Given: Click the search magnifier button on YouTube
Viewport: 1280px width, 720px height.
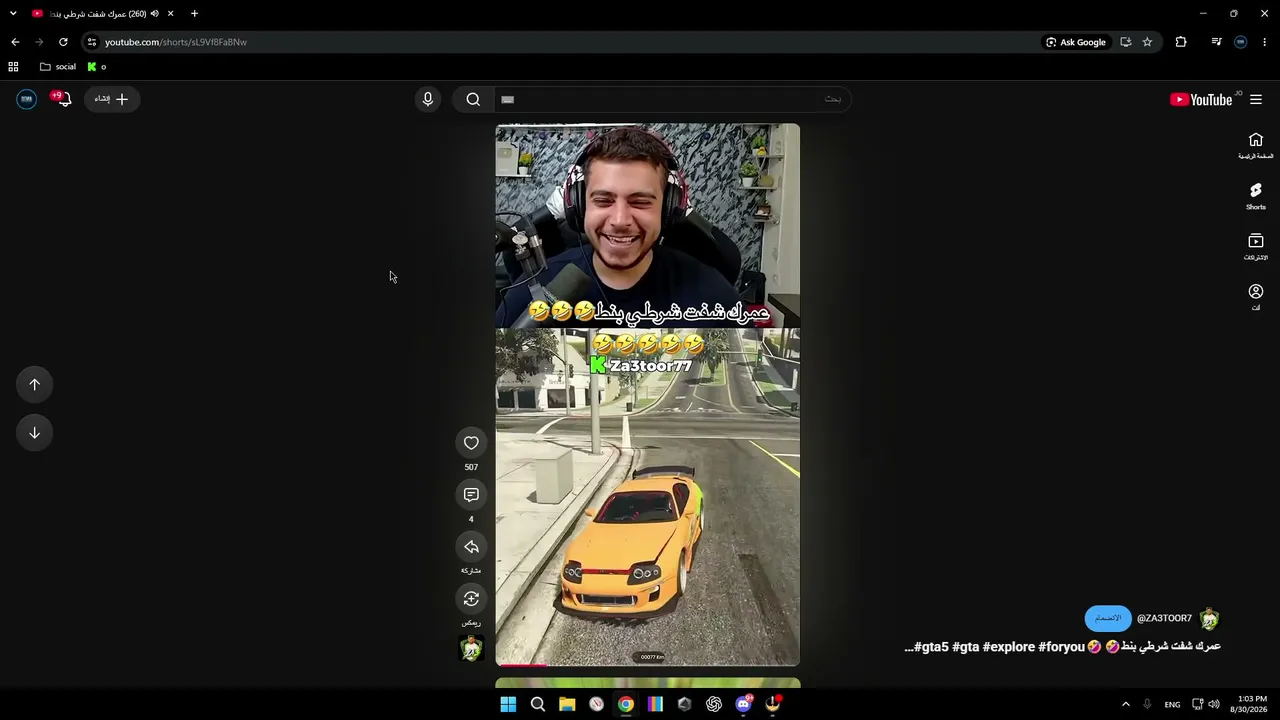Looking at the screenshot, I should [x=473, y=99].
